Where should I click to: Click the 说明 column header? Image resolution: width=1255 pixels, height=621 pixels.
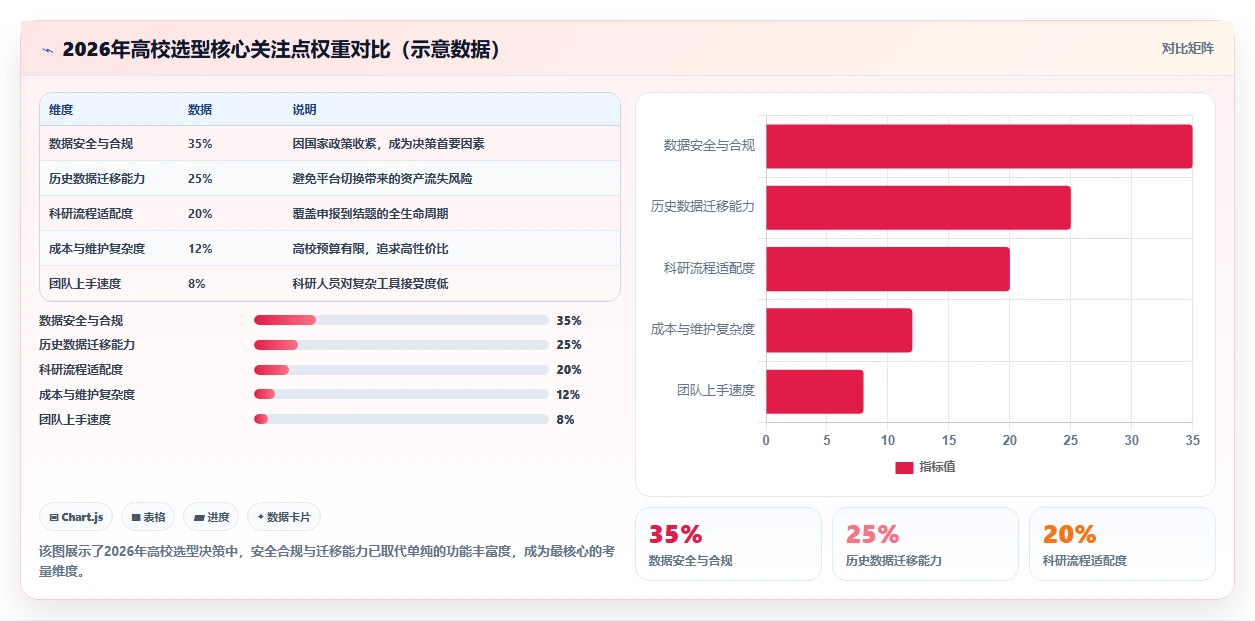coord(304,110)
